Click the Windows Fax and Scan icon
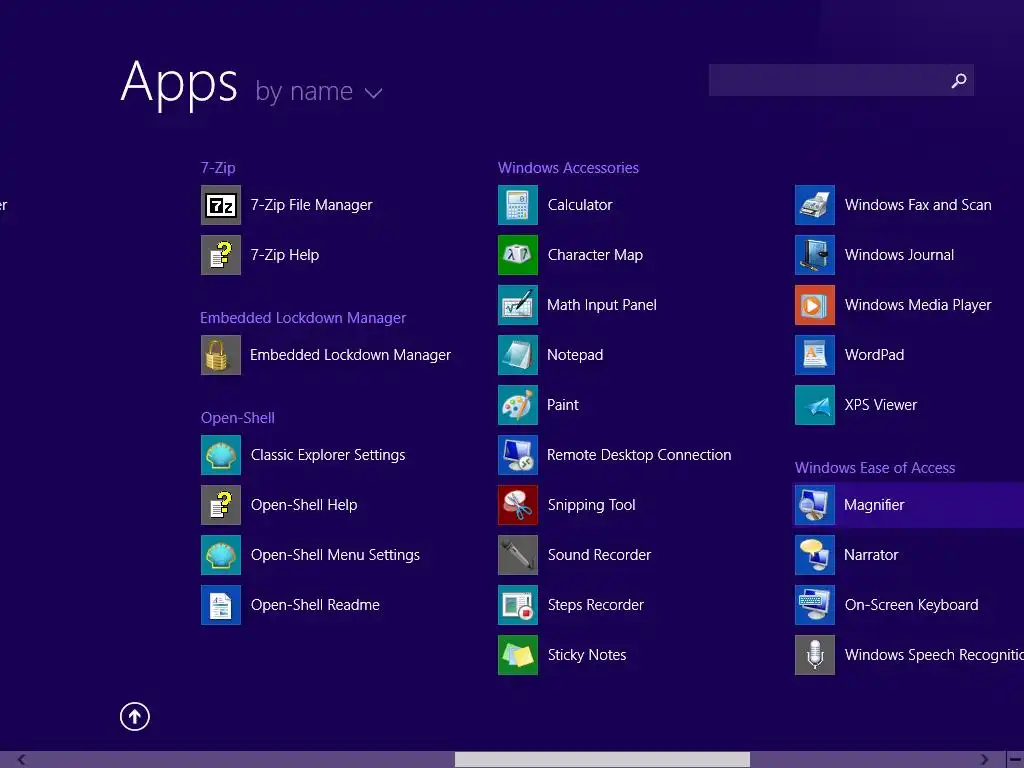Screen dimensions: 1024x768 point(815,205)
